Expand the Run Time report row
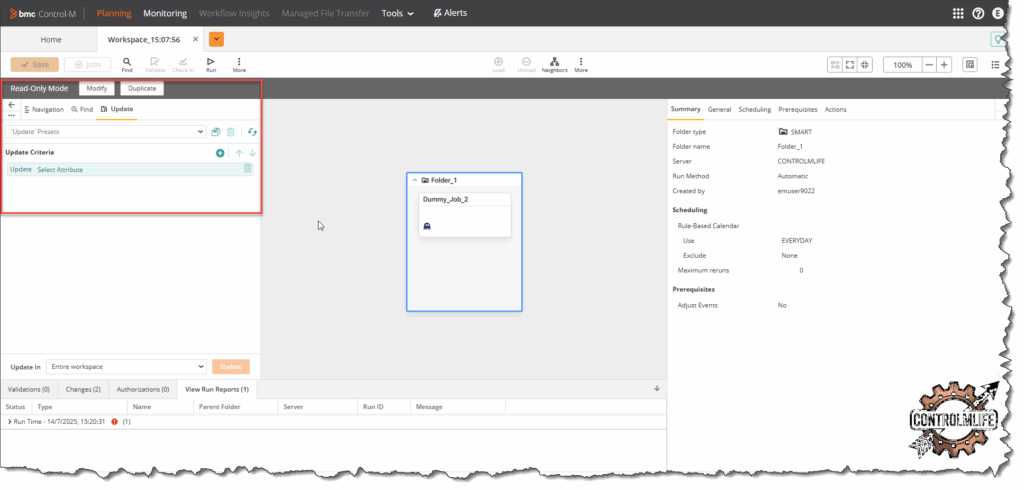Screen dimensions: 1024x490 point(9,422)
